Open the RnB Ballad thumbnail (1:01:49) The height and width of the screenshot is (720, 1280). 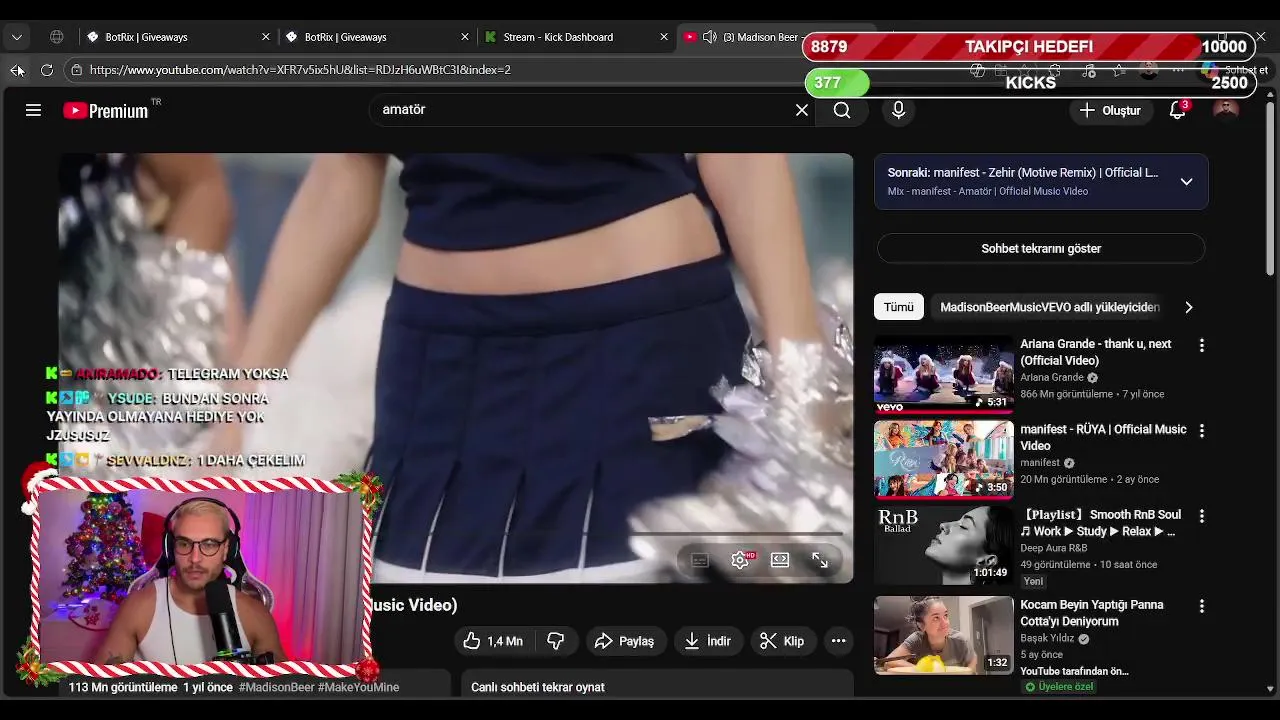pyautogui.click(x=944, y=545)
